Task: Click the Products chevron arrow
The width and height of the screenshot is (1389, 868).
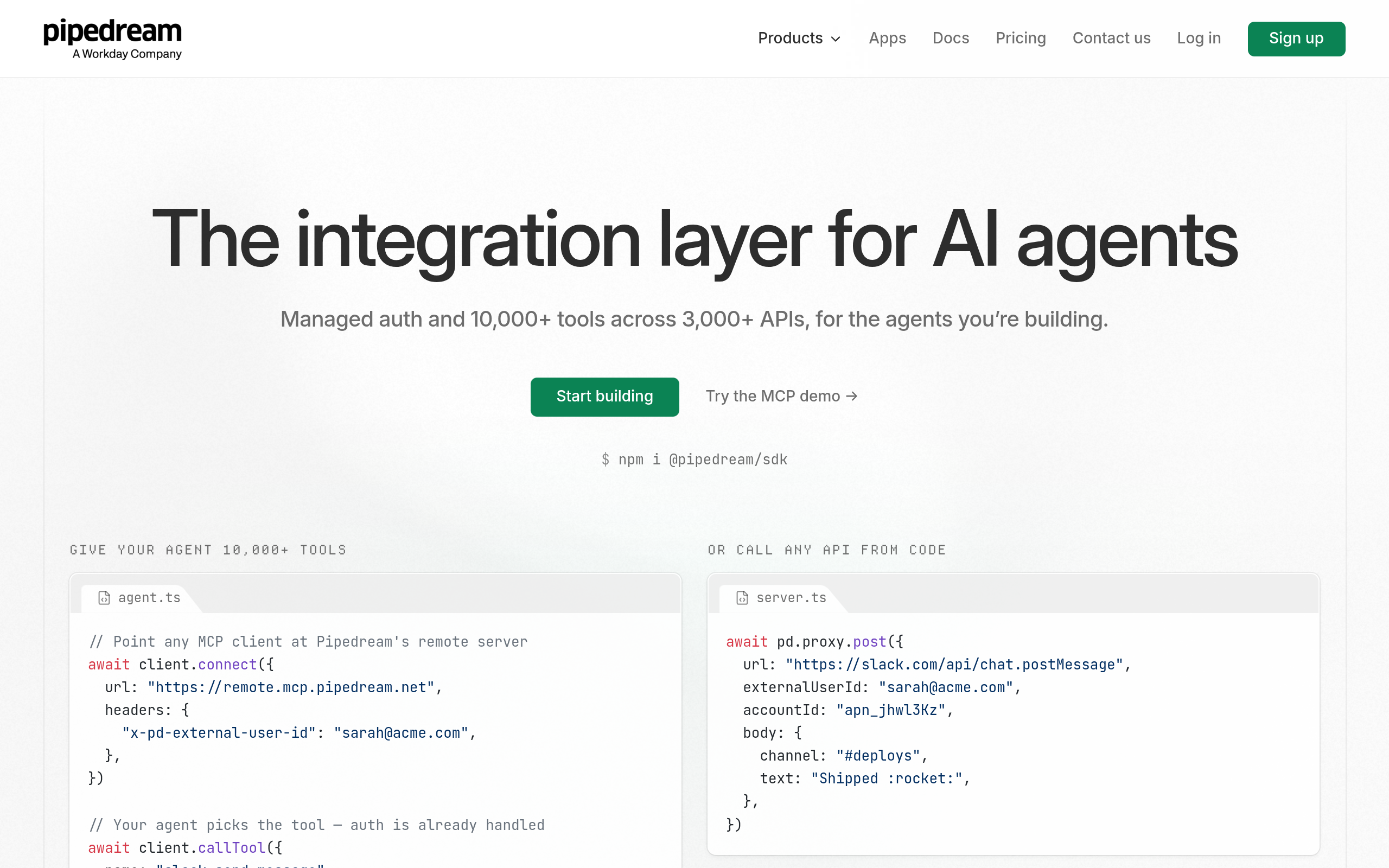Action: (x=836, y=39)
